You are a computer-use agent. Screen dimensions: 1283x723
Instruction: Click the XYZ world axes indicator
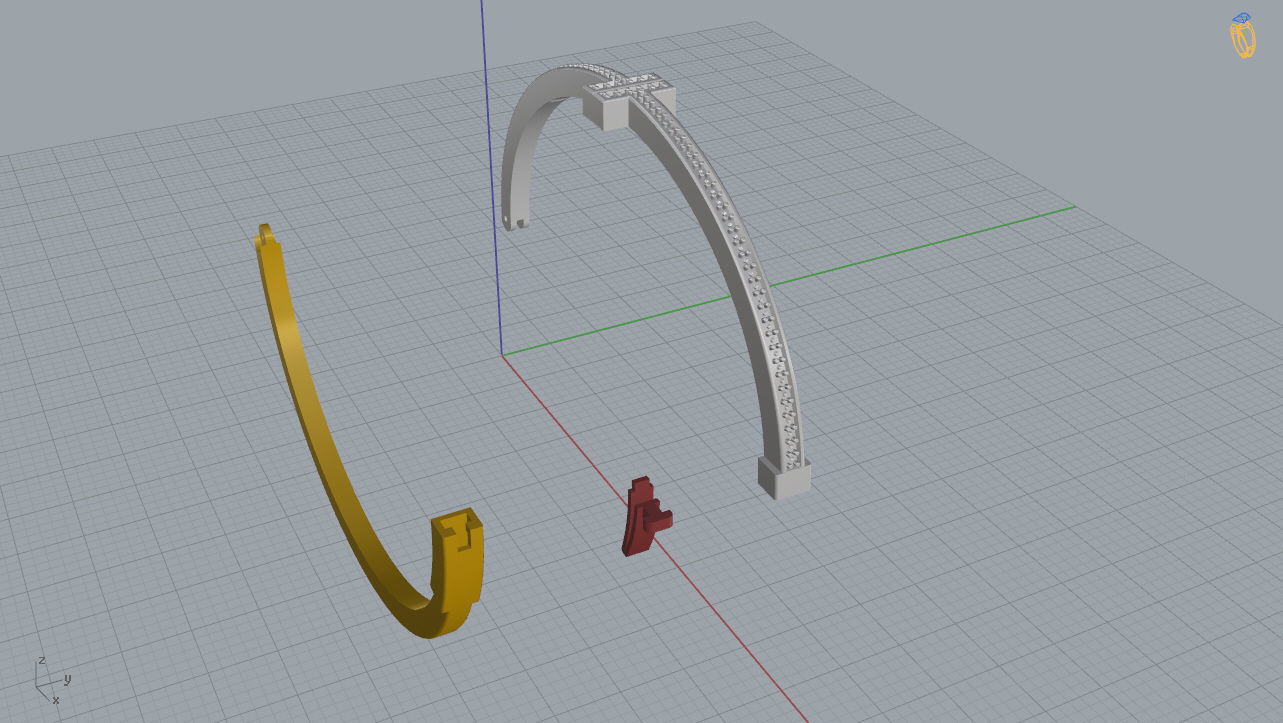click(52, 681)
